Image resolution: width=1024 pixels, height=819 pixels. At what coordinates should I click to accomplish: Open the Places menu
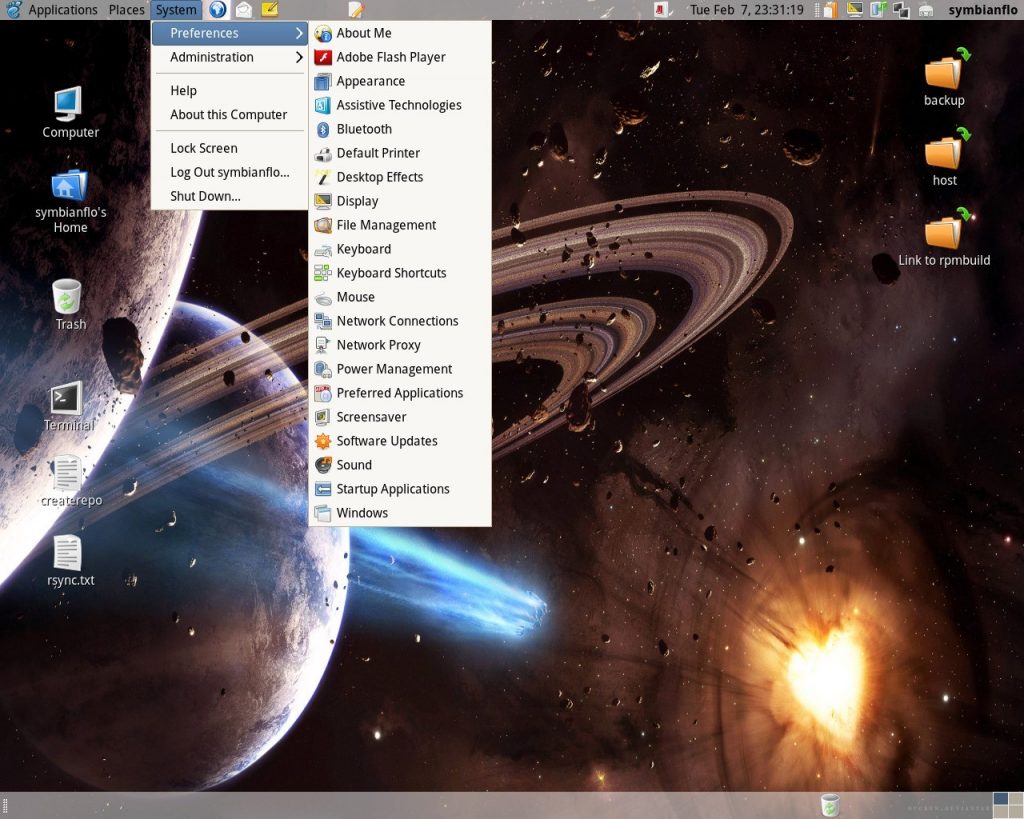pyautogui.click(x=126, y=10)
